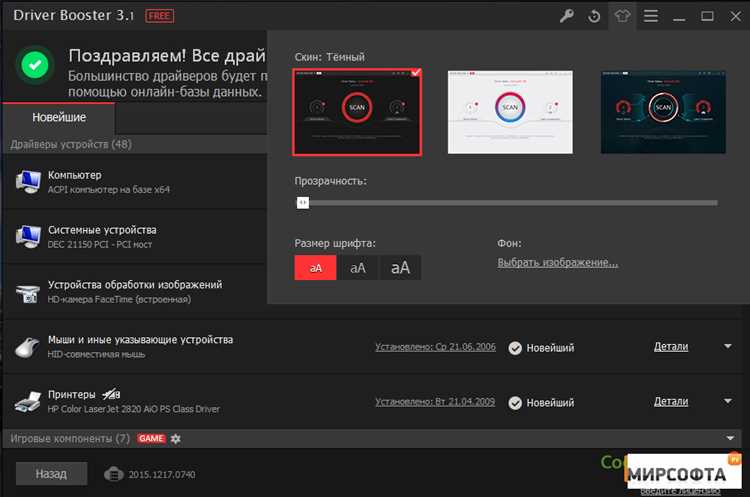This screenshot has width=750, height=497.
Task: Select the Компьютер device row title
Action: (x=75, y=175)
